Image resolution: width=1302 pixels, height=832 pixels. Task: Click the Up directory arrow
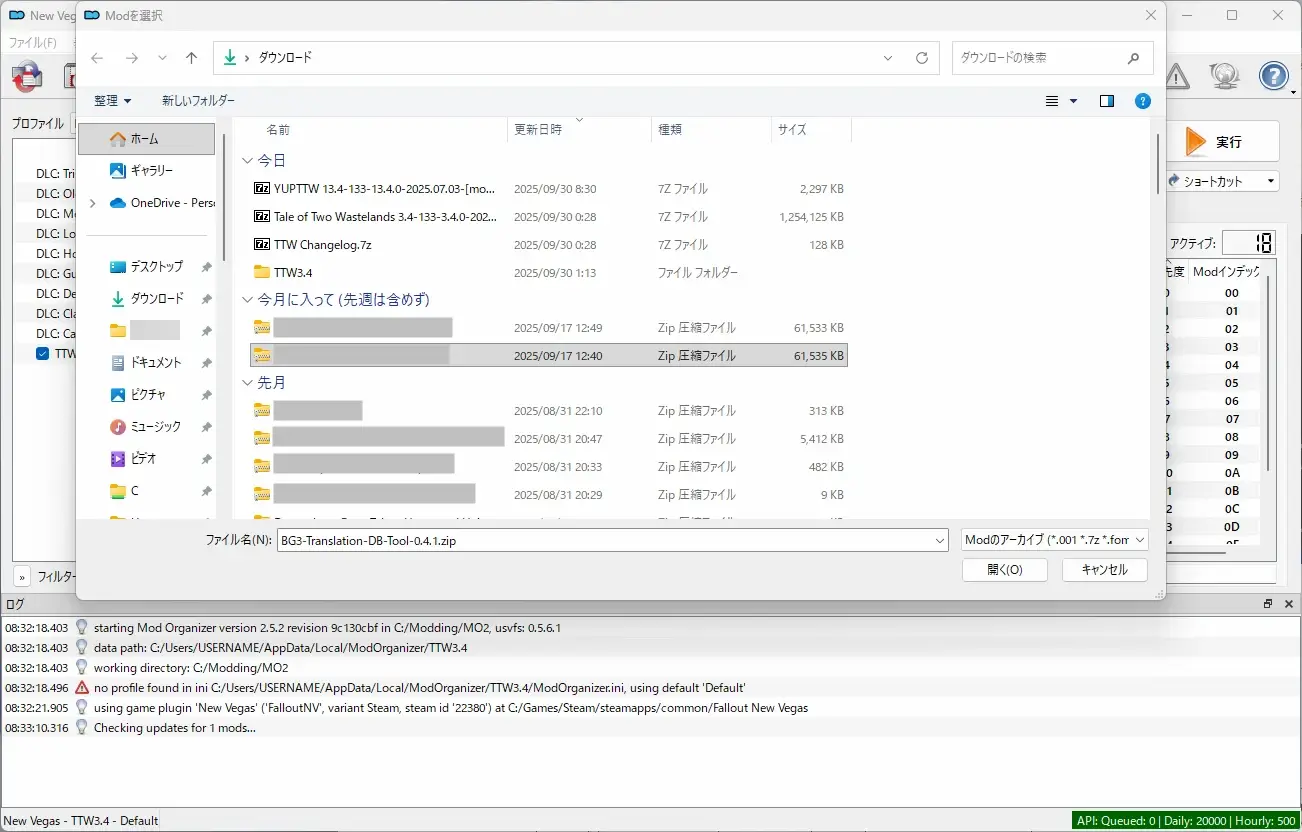click(x=192, y=58)
